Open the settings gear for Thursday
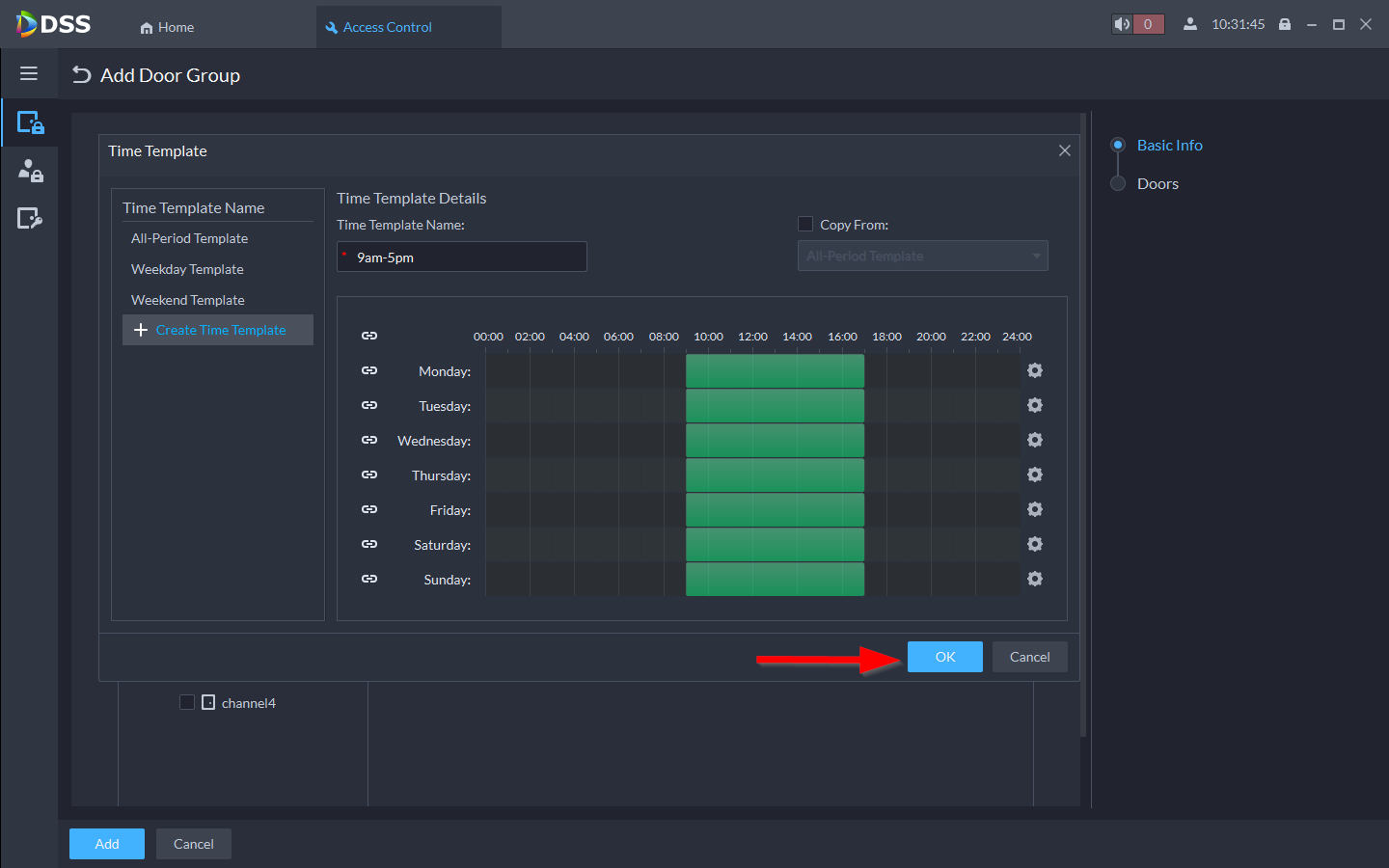Screen dimensions: 1389x868 (x=1035, y=475)
